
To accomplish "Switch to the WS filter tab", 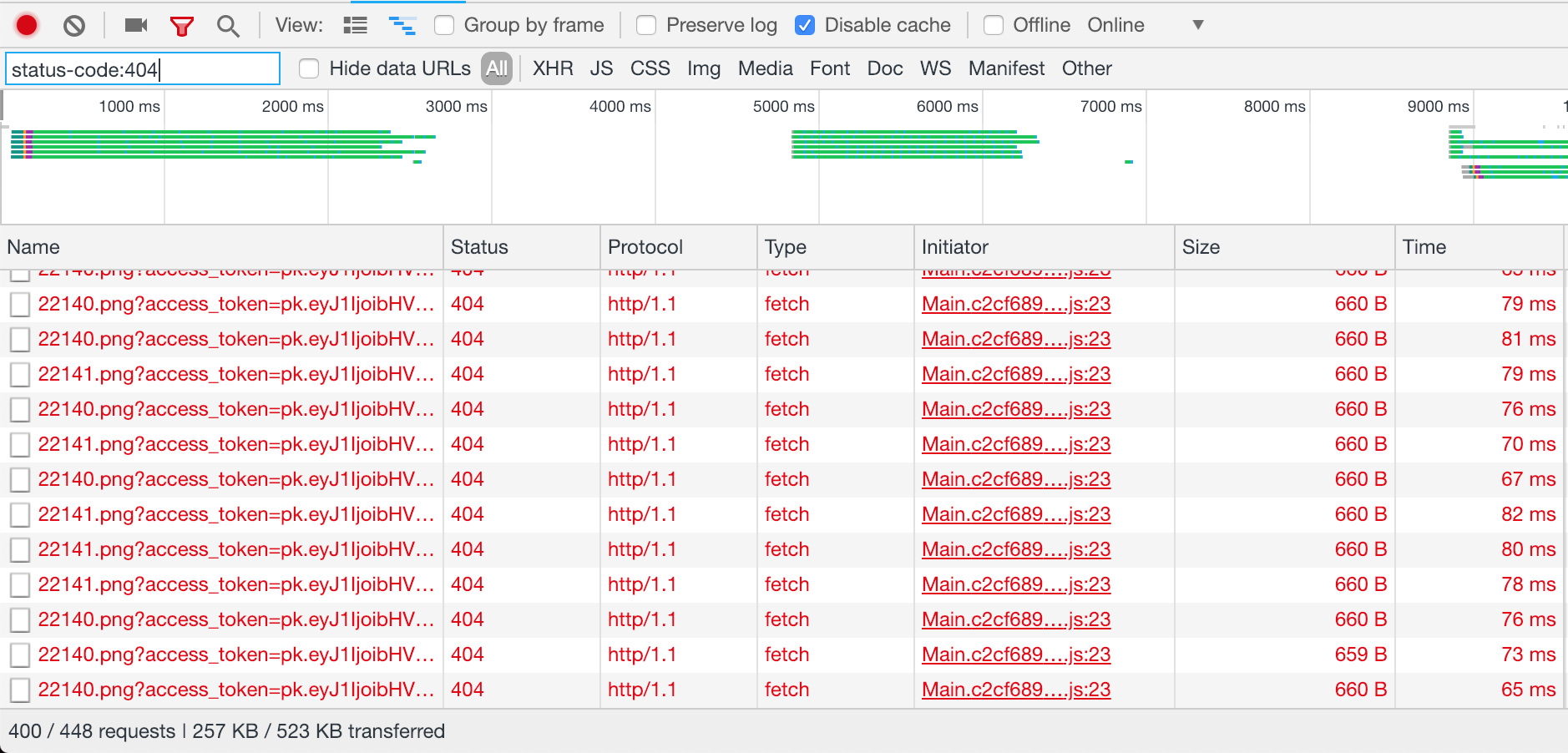I will [x=934, y=68].
